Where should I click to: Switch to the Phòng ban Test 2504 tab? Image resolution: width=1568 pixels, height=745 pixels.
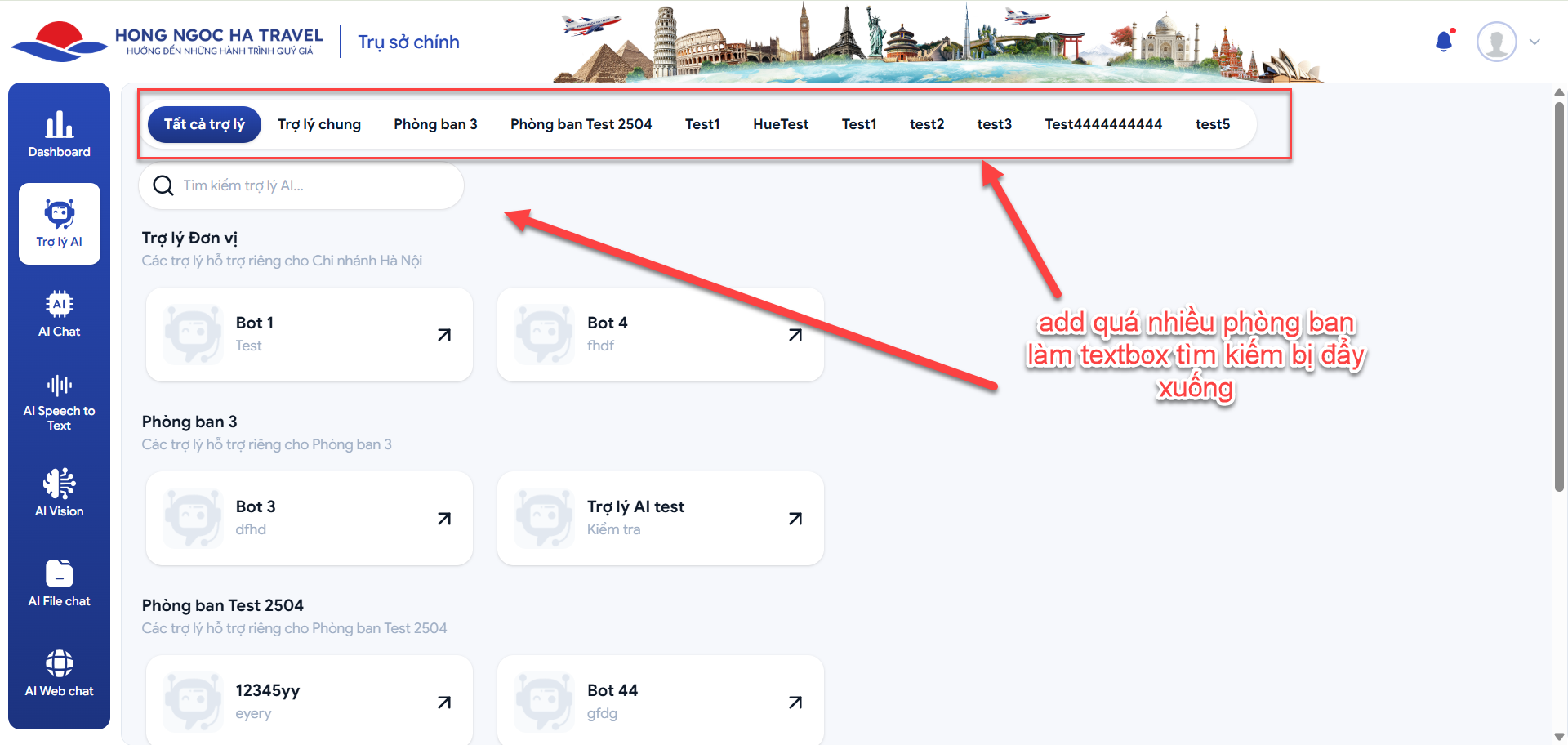tap(581, 124)
